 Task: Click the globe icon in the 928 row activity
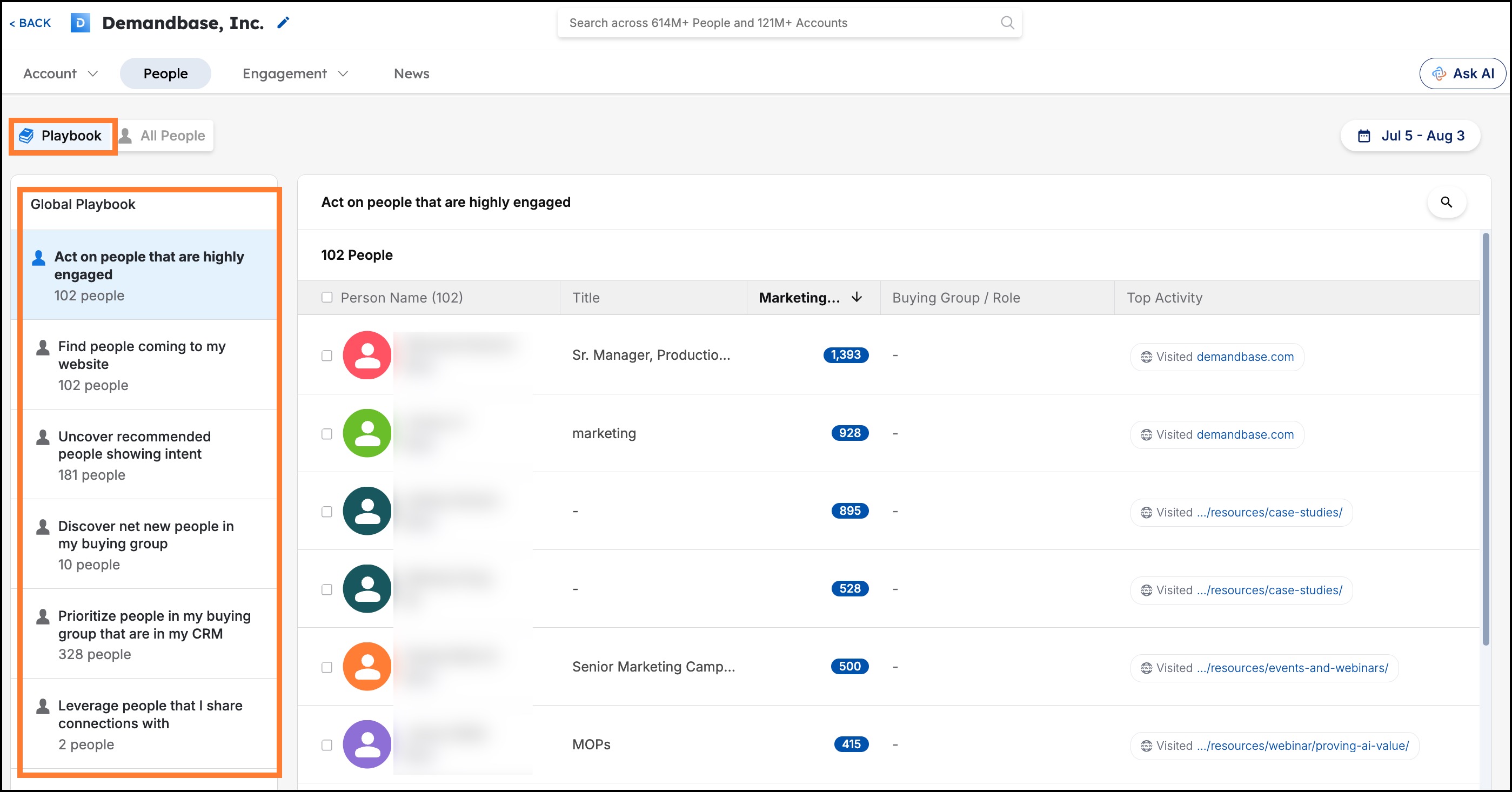pyautogui.click(x=1146, y=435)
